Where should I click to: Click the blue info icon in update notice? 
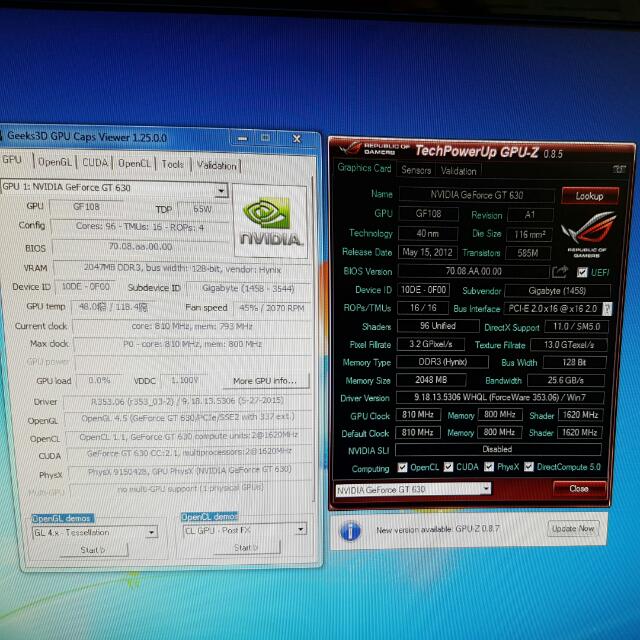coord(350,531)
